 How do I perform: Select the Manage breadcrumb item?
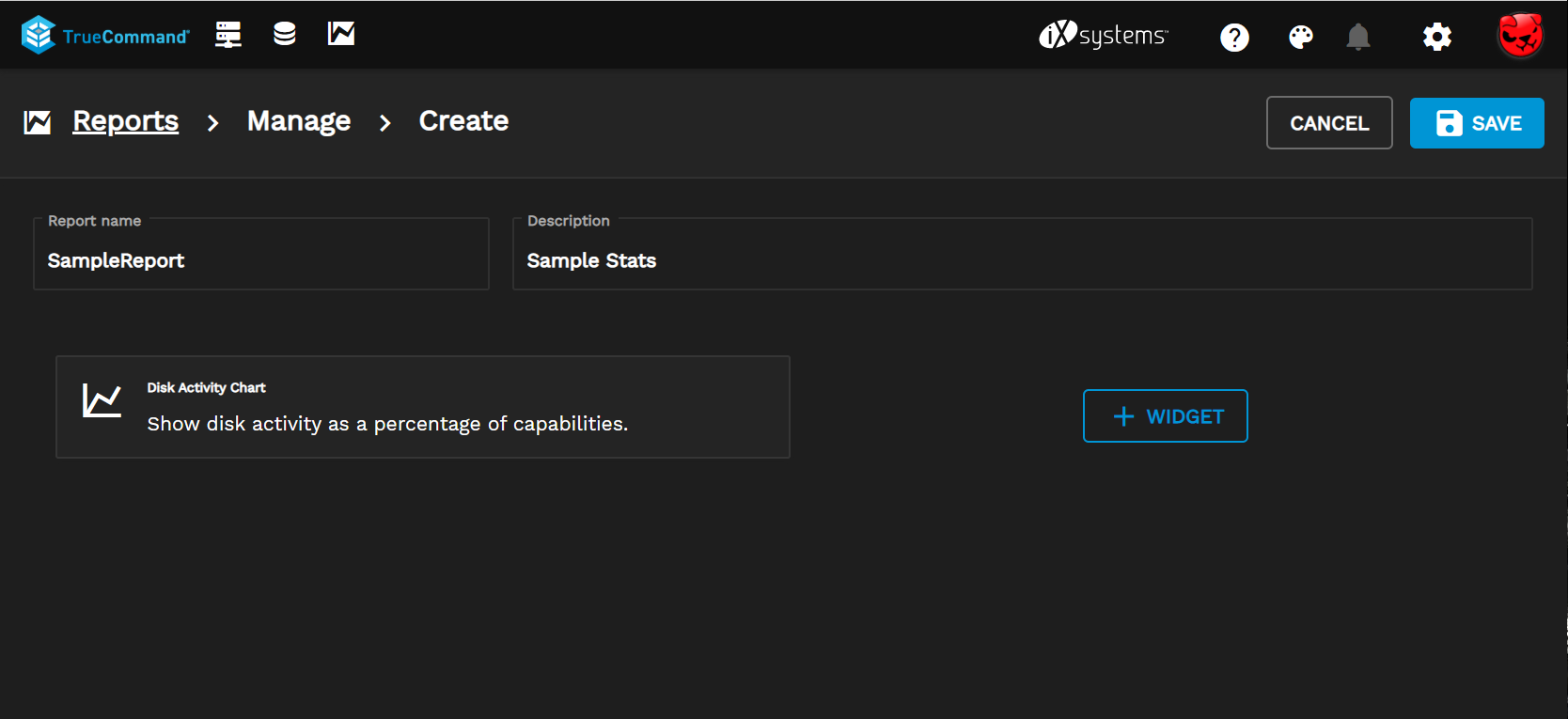coord(299,121)
